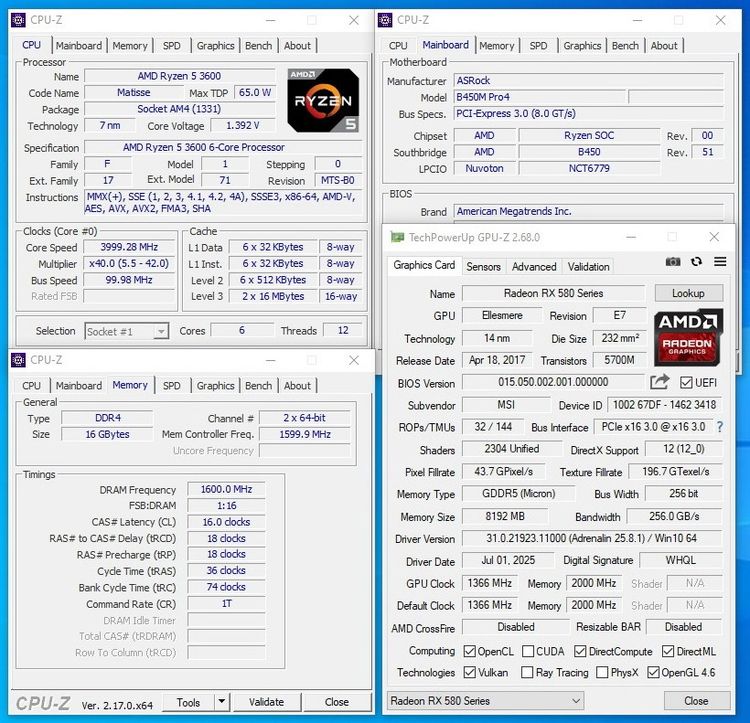Click the BIOS export share icon
The image size is (750, 723).
[660, 382]
